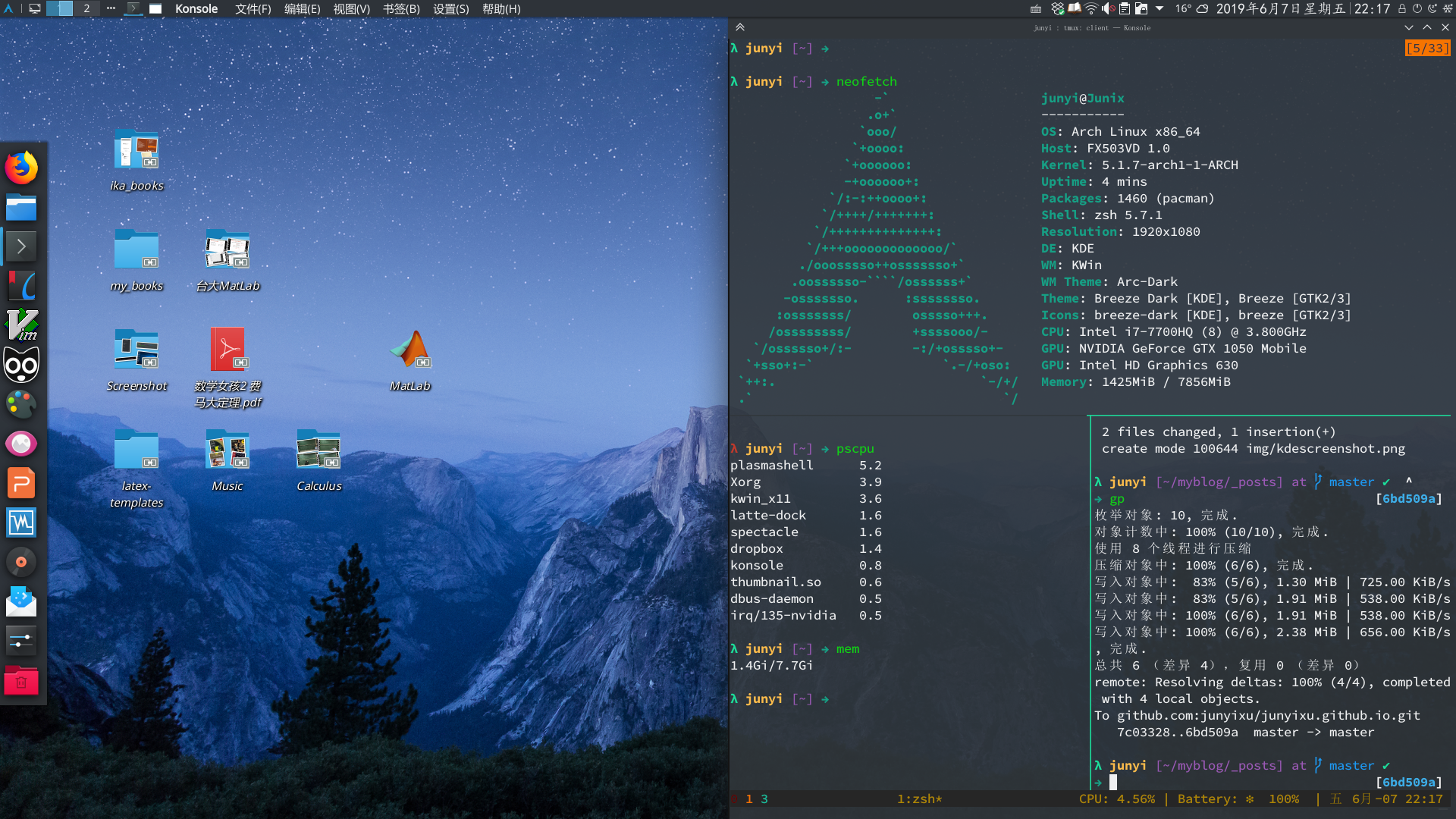The image size is (1456, 819).
Task: Open the mail envelope app in the dock
Action: tap(21, 601)
